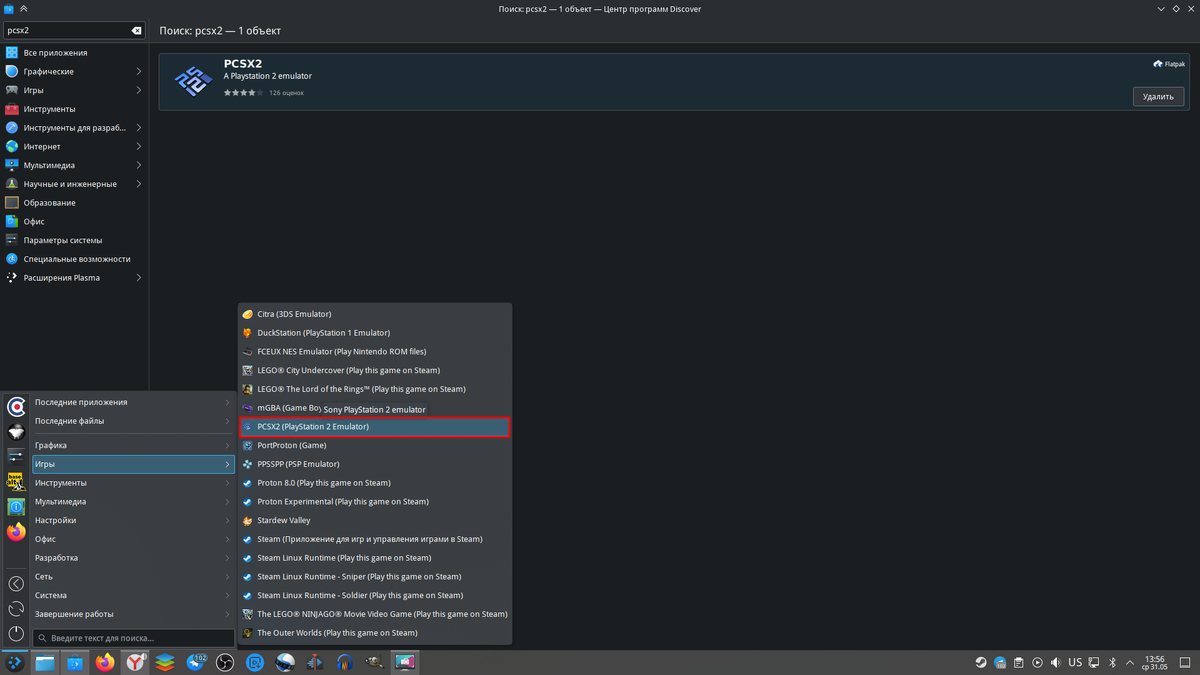Expand the Игры category in the Discover sidebar
The width and height of the screenshot is (1200, 675).
[138, 90]
